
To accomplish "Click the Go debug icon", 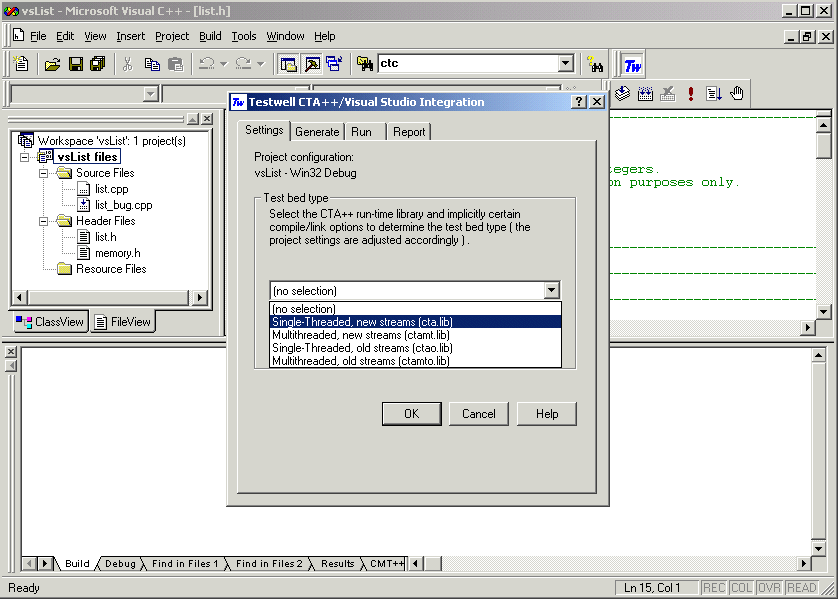I will pyautogui.click(x=713, y=94).
